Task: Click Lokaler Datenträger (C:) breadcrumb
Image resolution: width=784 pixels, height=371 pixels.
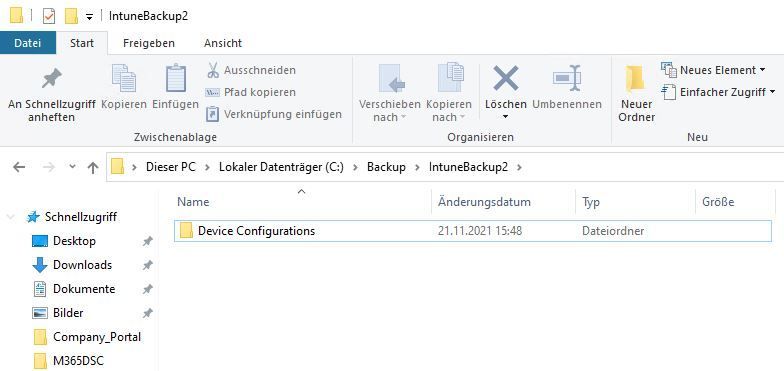Action: (281, 167)
